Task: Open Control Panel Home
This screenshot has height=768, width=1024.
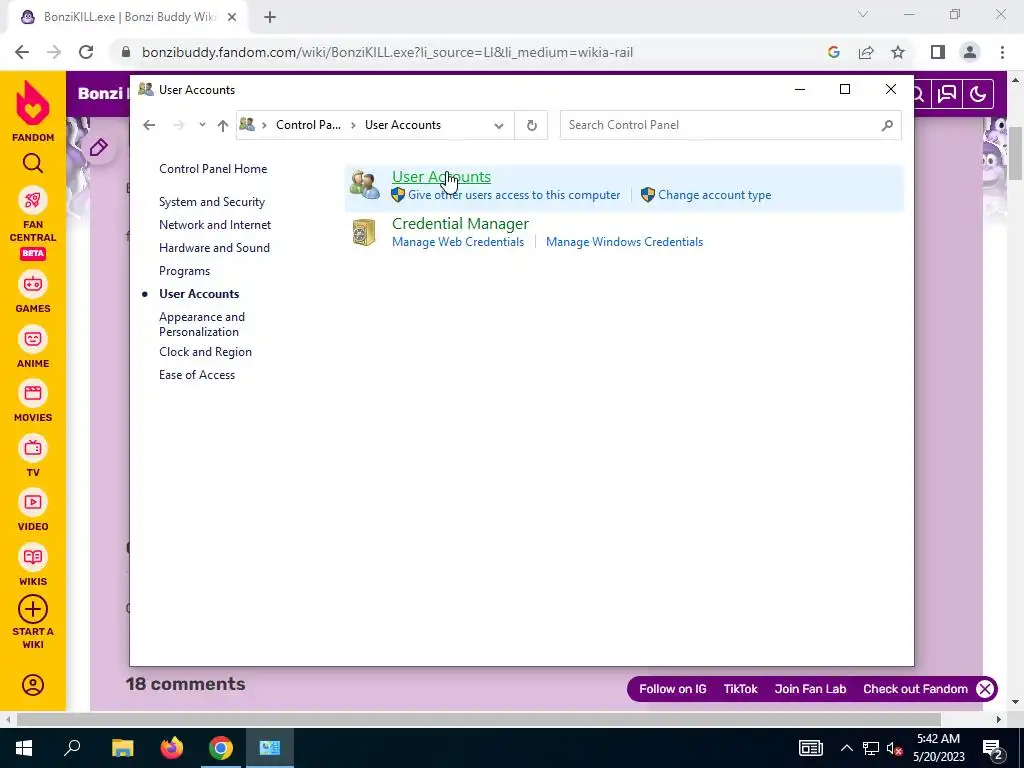Action: (213, 168)
